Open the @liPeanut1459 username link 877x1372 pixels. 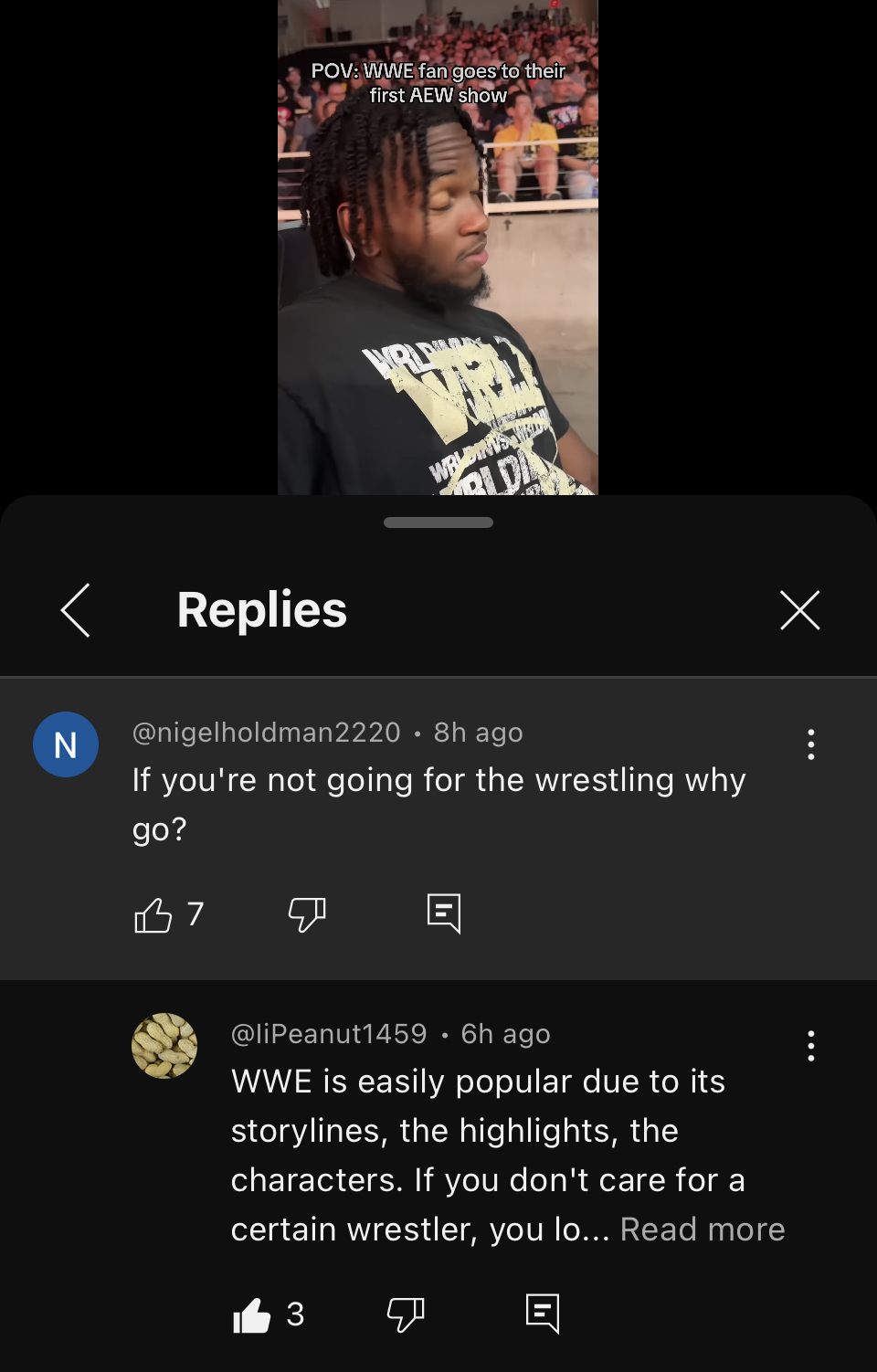(x=329, y=1034)
